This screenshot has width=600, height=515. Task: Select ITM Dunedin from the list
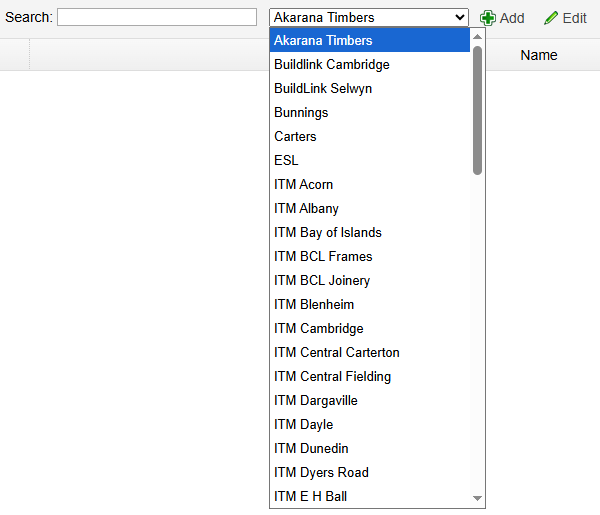311,449
